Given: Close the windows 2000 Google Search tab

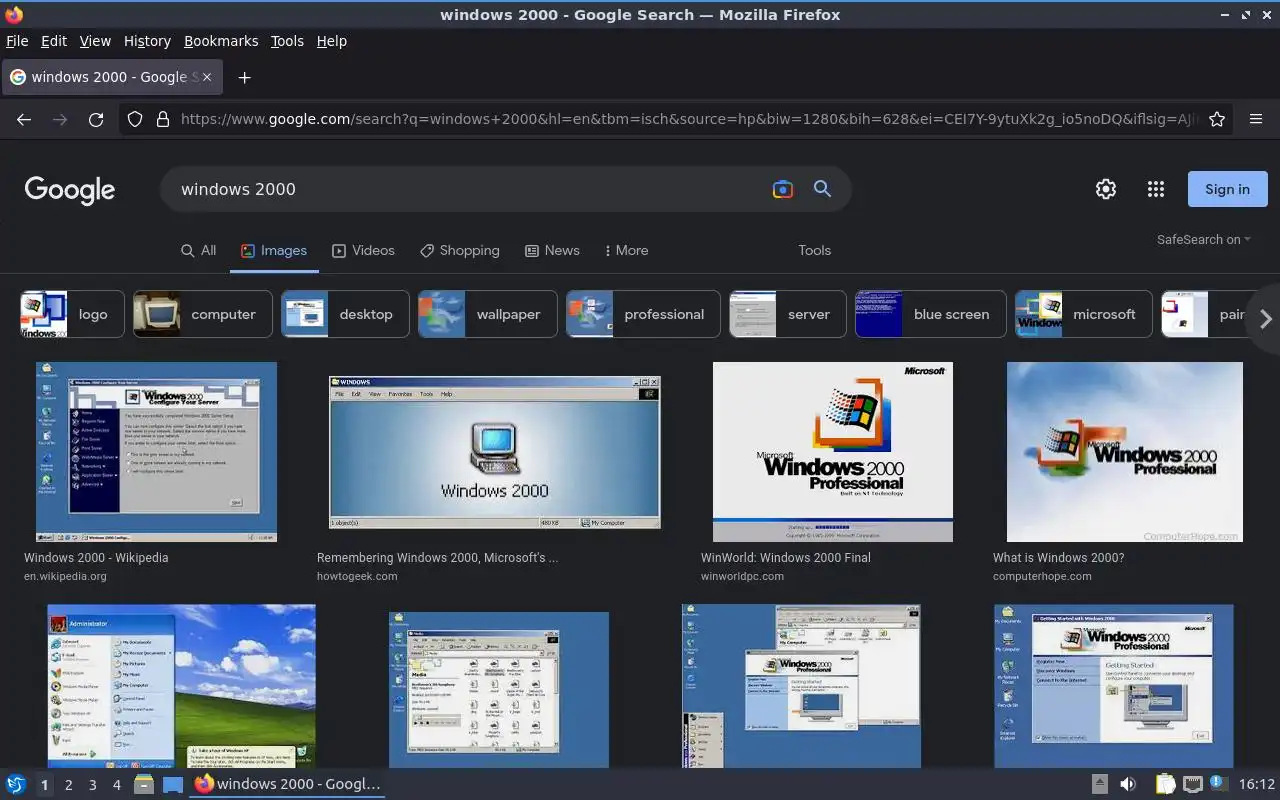Looking at the screenshot, I should pyautogui.click(x=206, y=77).
